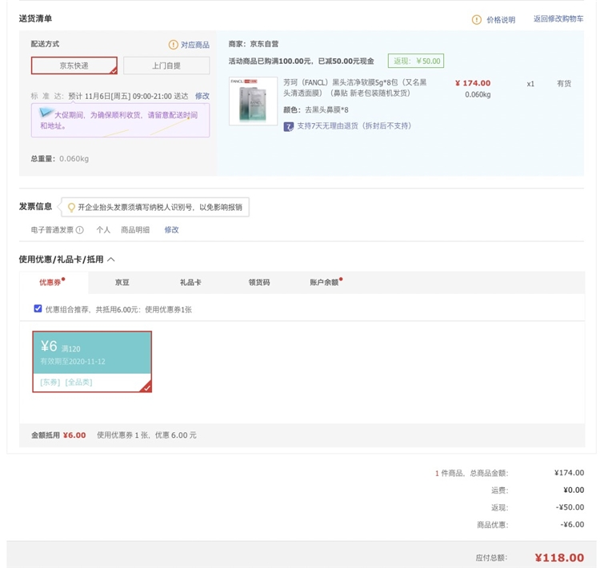Click the FANCL product thumbnail
600x568 pixels.
click(253, 101)
